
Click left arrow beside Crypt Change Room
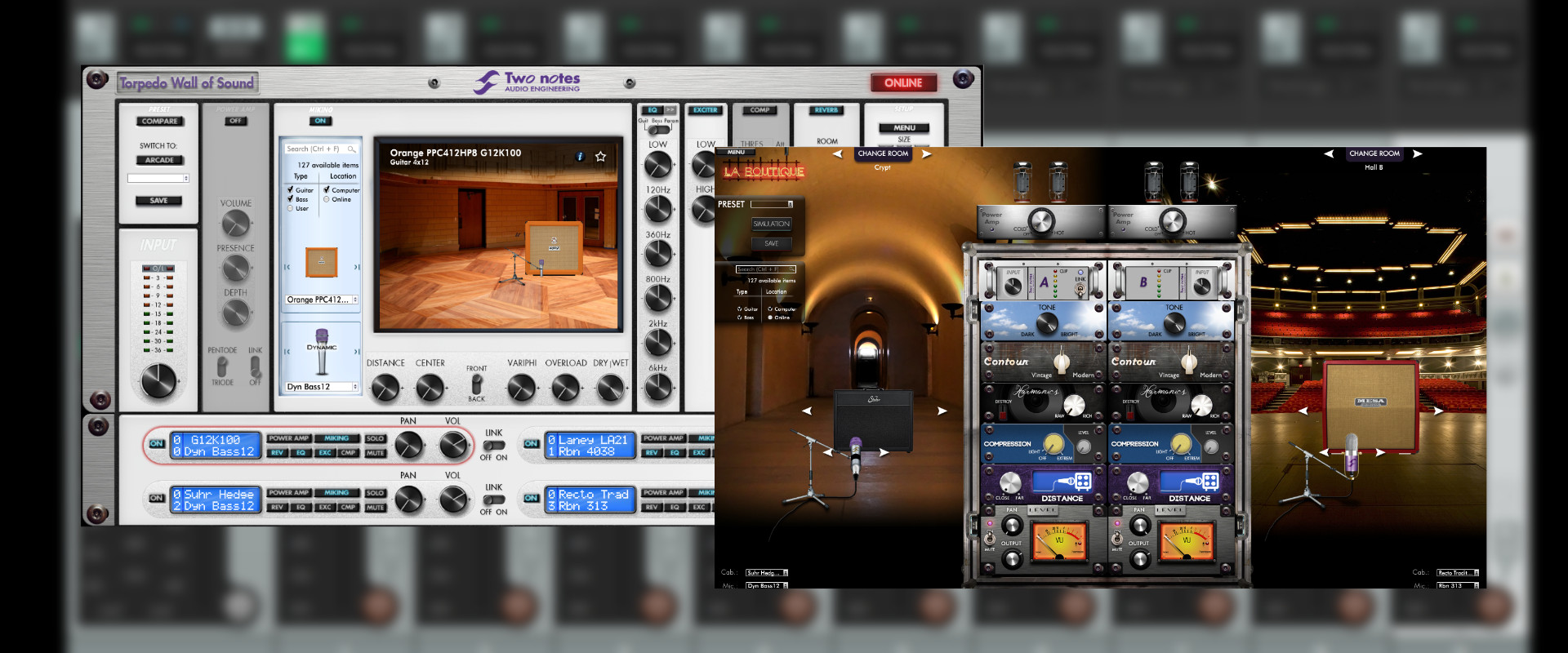click(838, 153)
